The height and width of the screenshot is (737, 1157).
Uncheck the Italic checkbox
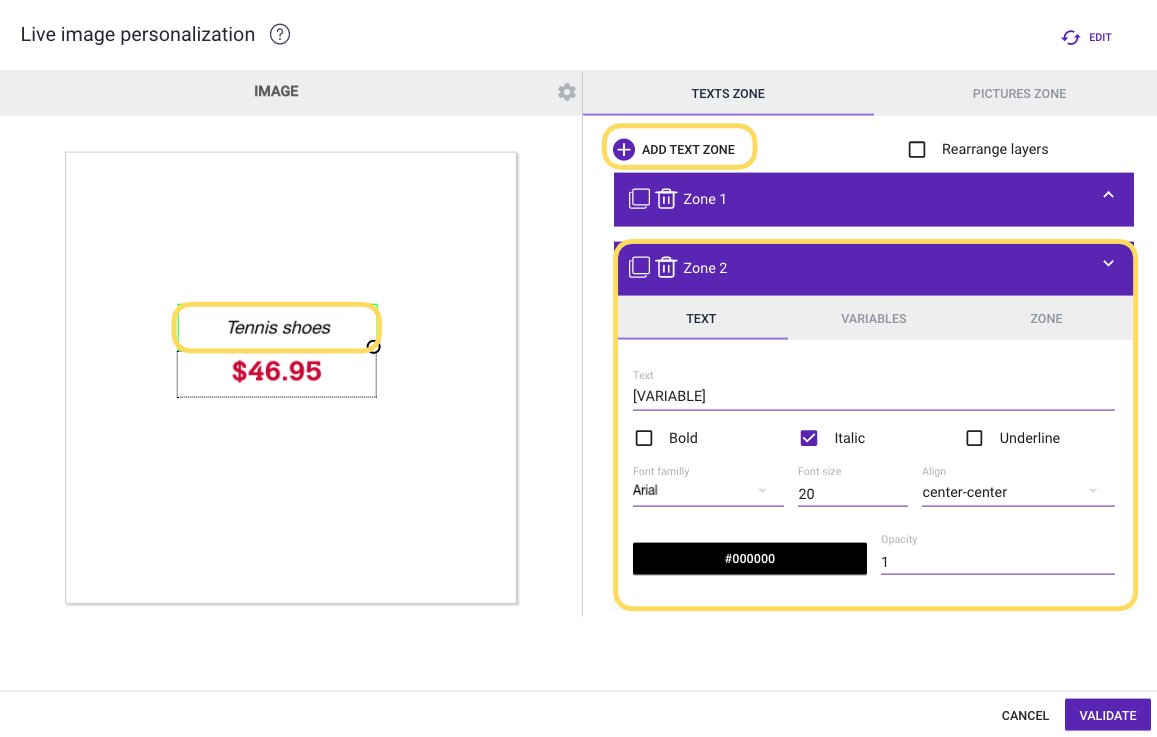(810, 438)
